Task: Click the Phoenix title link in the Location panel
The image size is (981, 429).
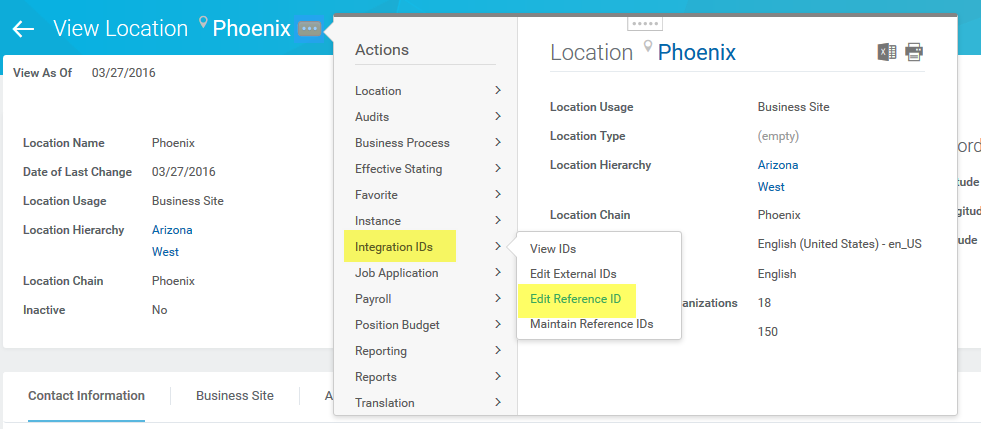Action: click(x=696, y=53)
